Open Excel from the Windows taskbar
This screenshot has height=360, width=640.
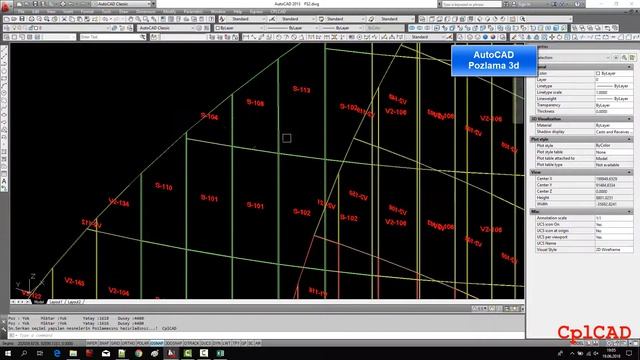220,353
